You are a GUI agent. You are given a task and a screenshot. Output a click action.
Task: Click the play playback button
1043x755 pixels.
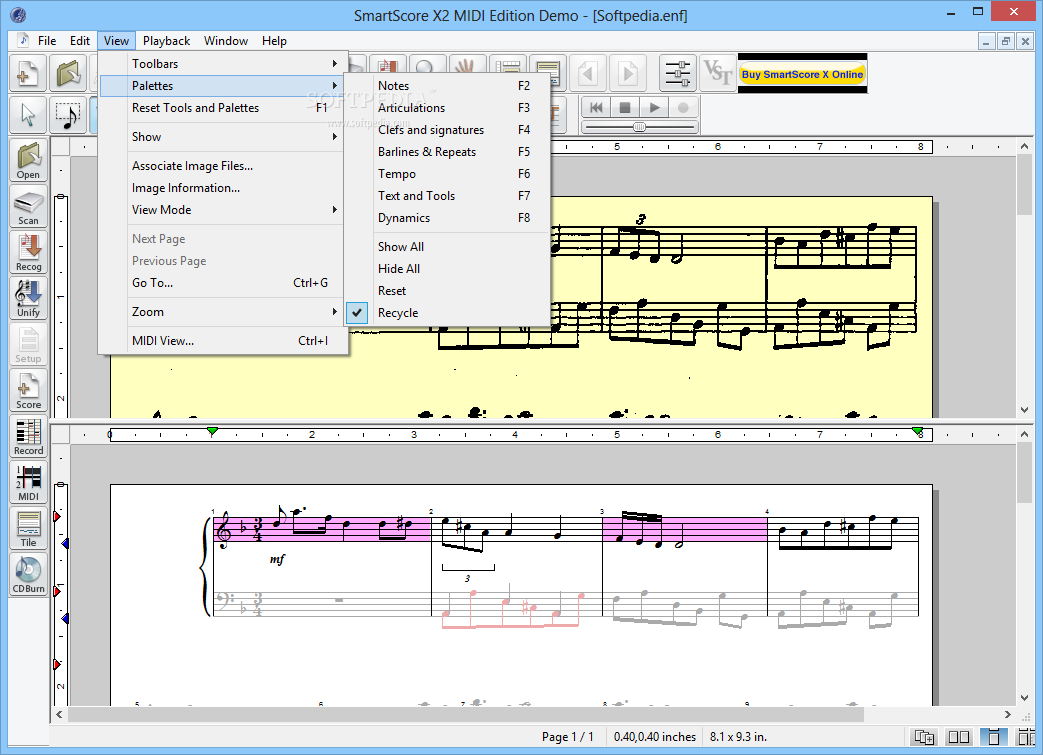(x=654, y=107)
